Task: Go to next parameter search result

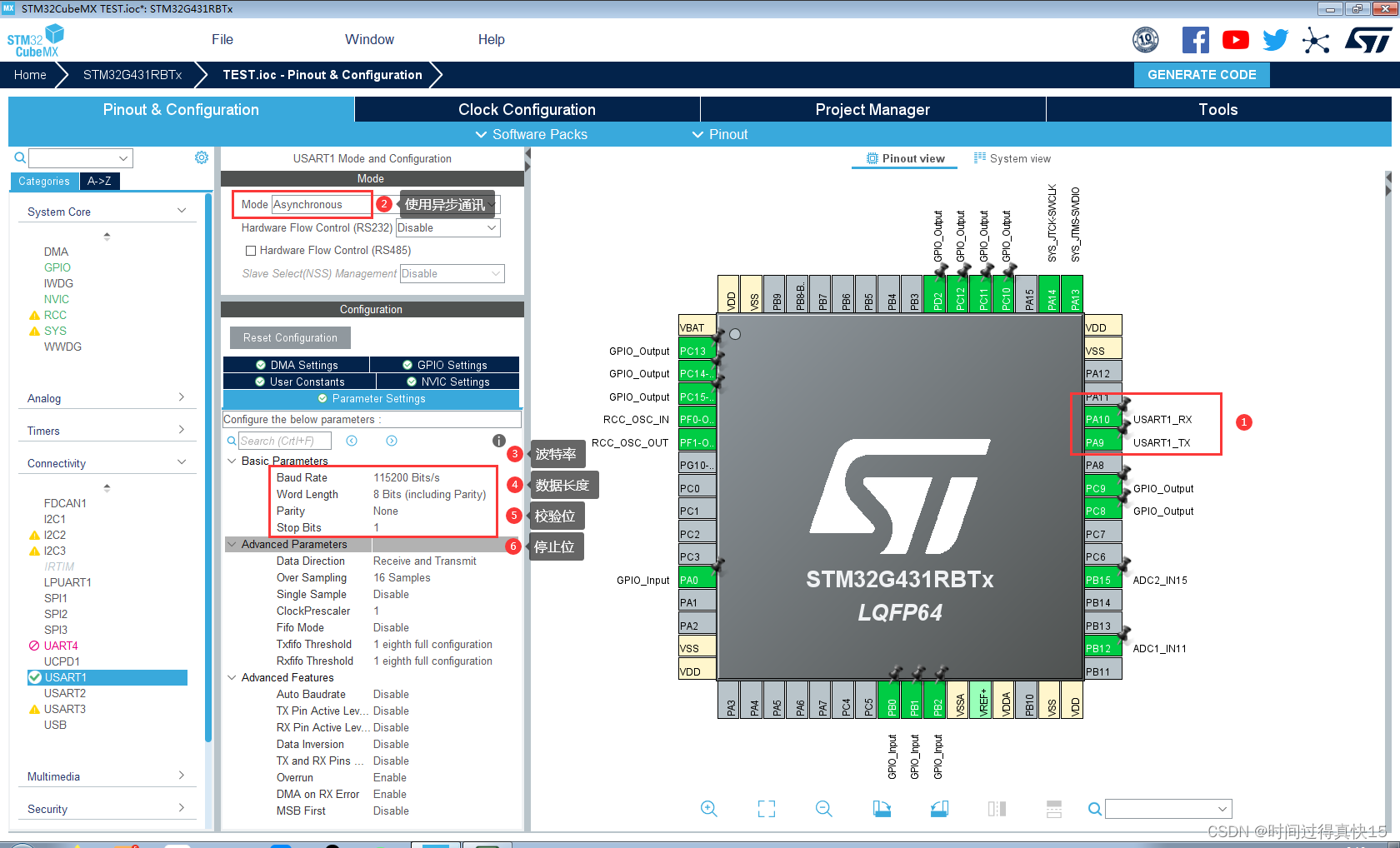Action: click(x=392, y=441)
